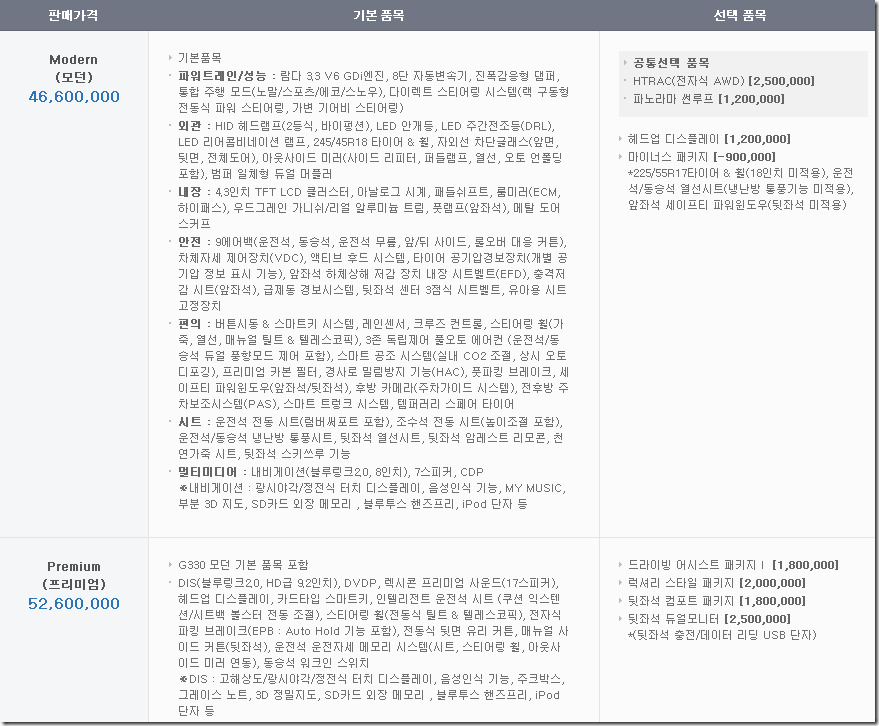Click the 마이너스 패키지 option
Screen dimensions: 879x726
coord(701,157)
